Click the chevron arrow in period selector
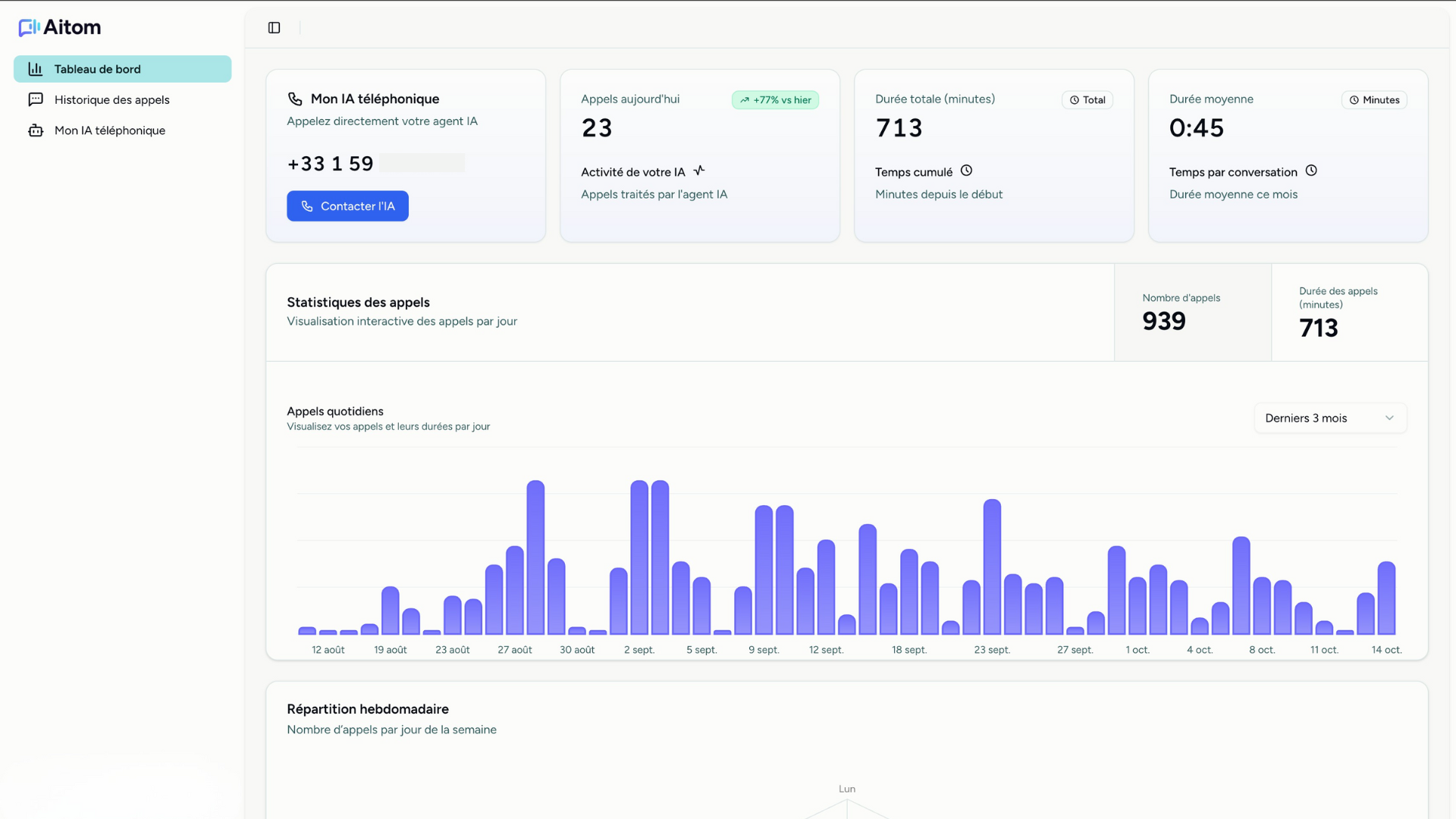Viewport: 1456px width, 819px height. tap(1389, 418)
